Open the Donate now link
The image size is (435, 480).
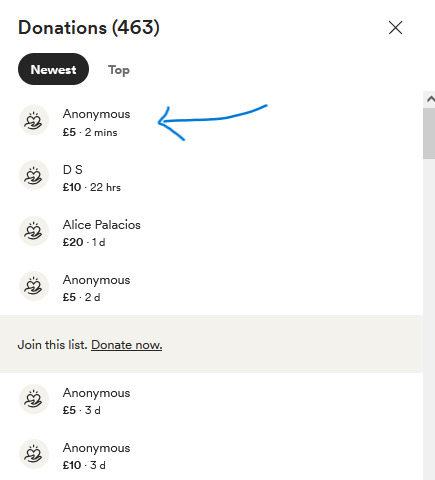pyautogui.click(x=127, y=345)
